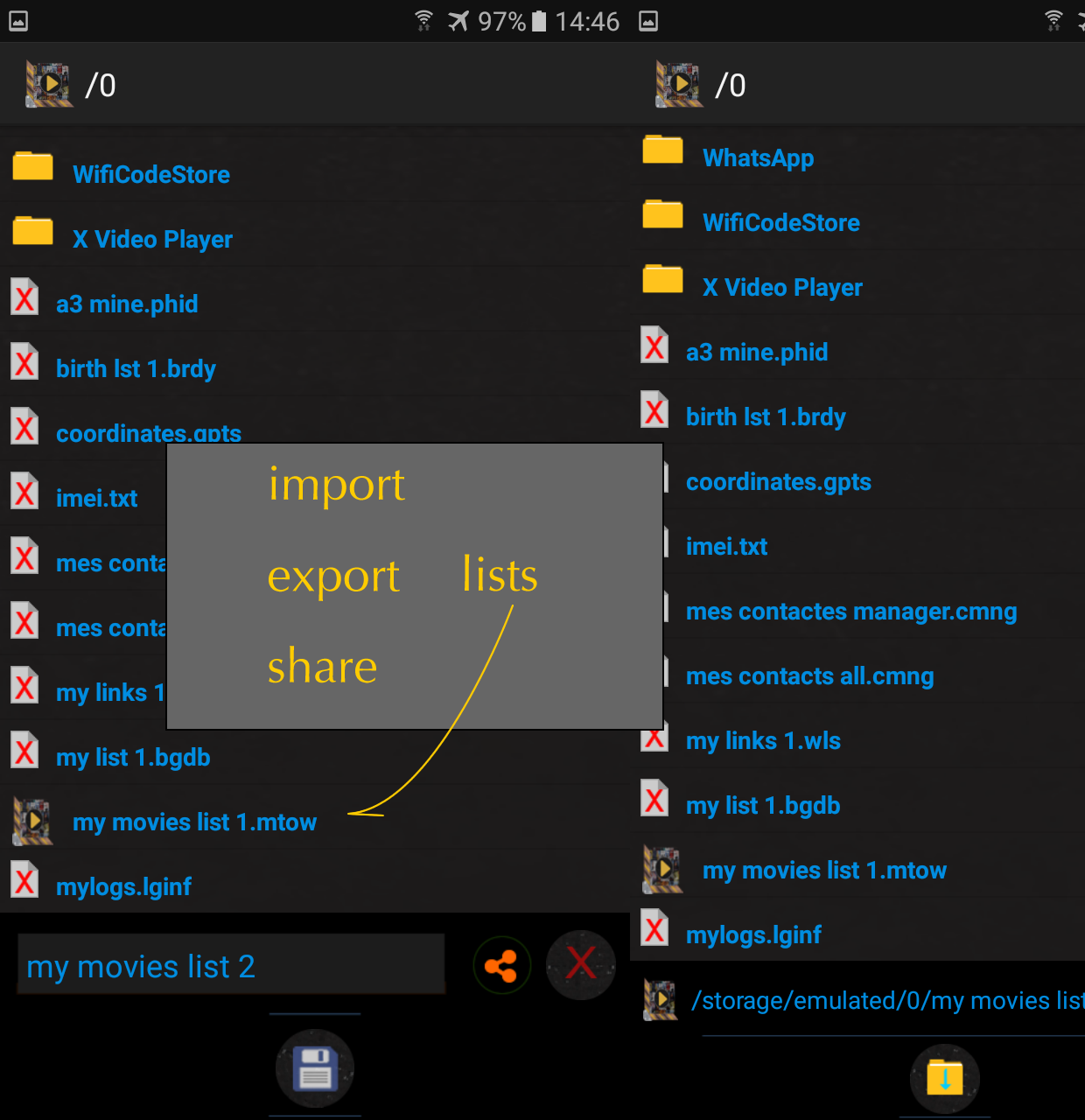Click the app logo in right header
Image resolution: width=1085 pixels, height=1120 pixels.
tap(679, 84)
